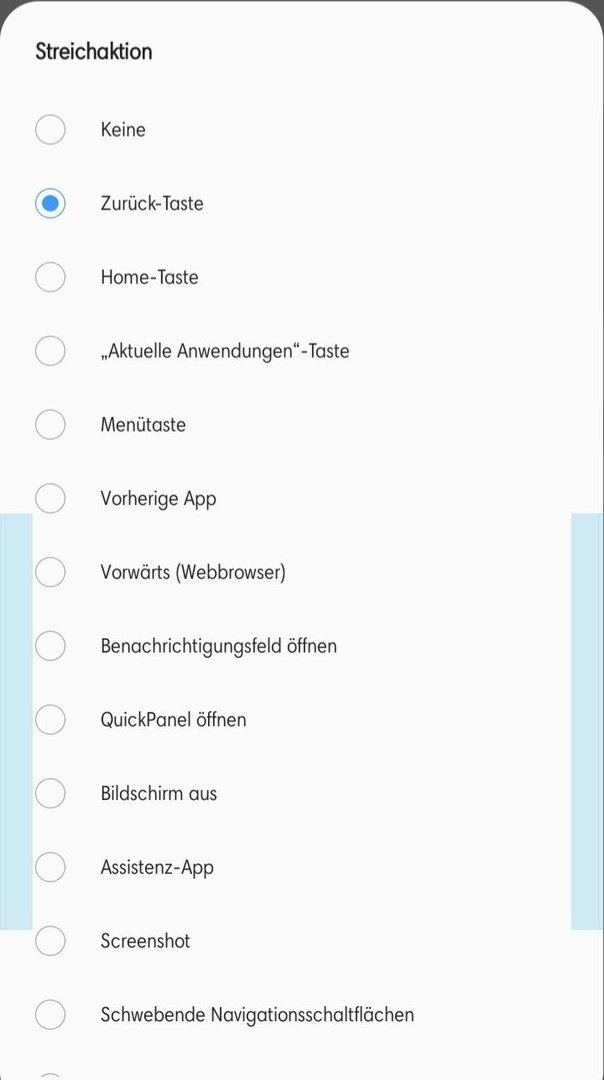Tap the Bildschirm aus label text

tap(158, 793)
